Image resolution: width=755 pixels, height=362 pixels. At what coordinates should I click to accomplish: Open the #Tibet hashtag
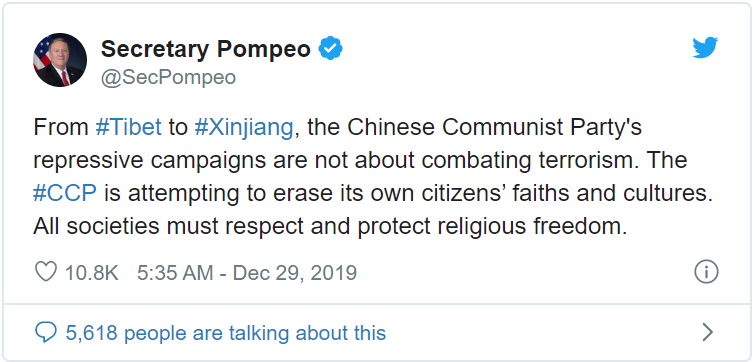129,128
